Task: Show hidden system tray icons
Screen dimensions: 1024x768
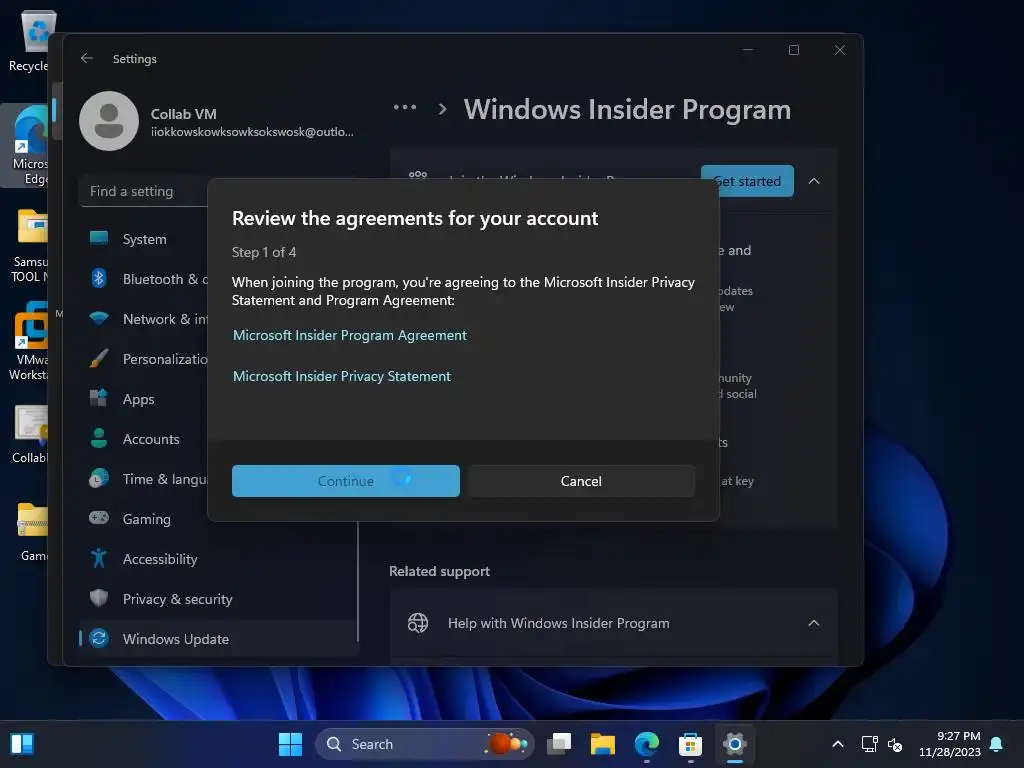Action: tap(838, 744)
